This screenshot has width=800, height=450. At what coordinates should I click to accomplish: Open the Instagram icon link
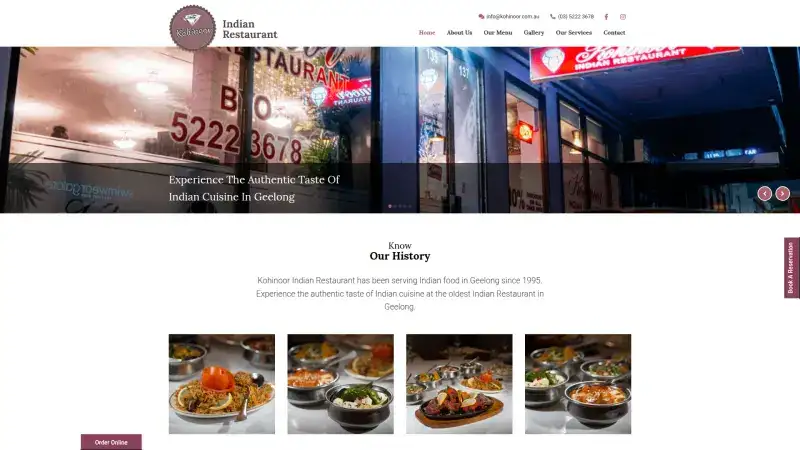[622, 17]
